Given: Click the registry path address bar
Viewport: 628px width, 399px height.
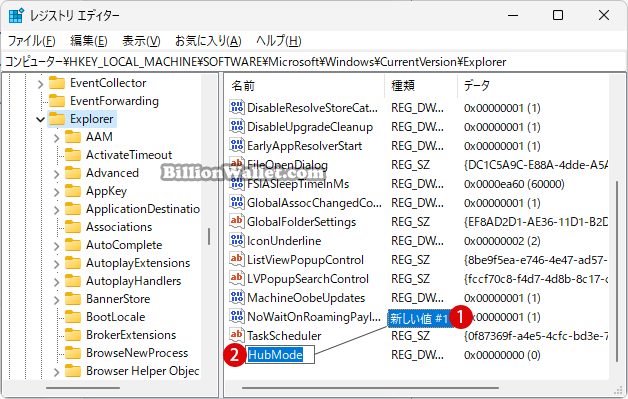Looking at the screenshot, I should (x=314, y=62).
